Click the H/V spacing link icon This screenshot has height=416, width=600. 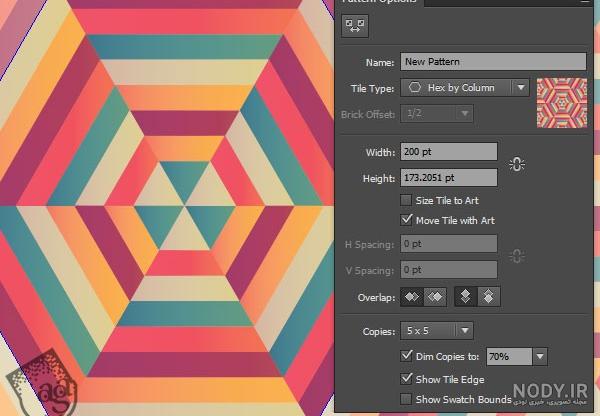point(517,256)
